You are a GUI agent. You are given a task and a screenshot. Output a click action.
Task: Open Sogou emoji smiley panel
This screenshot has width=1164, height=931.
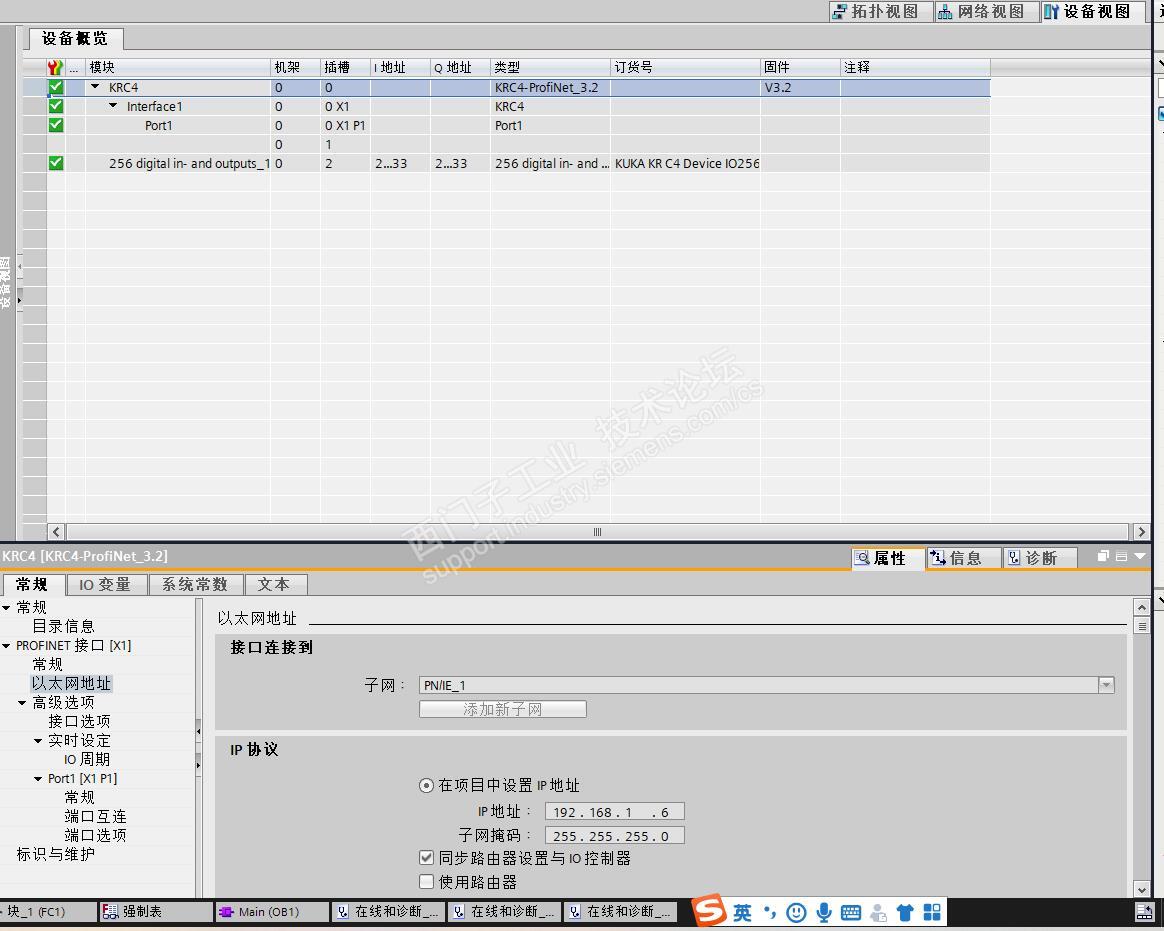click(x=796, y=912)
